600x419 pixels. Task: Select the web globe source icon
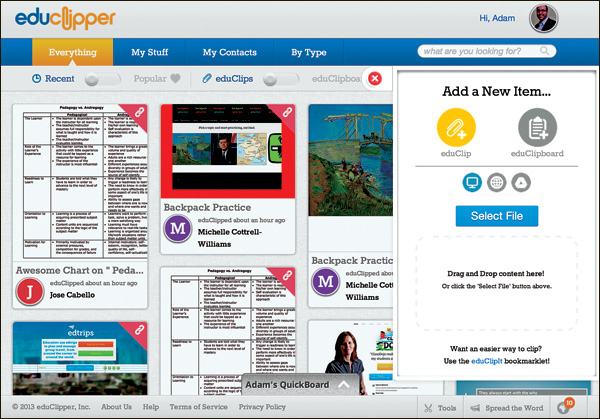tap(497, 183)
